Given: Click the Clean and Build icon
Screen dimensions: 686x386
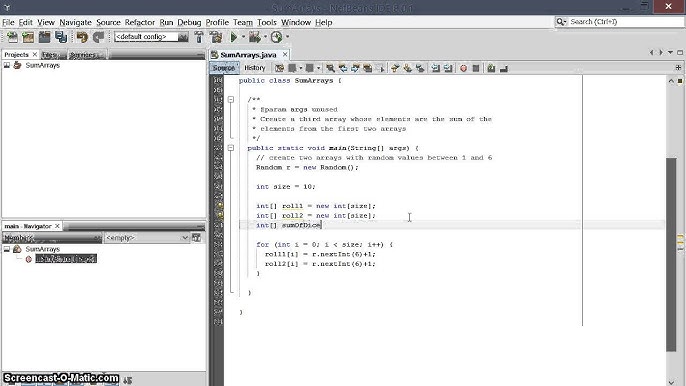Looking at the screenshot, I should pyautogui.click(x=216, y=37).
